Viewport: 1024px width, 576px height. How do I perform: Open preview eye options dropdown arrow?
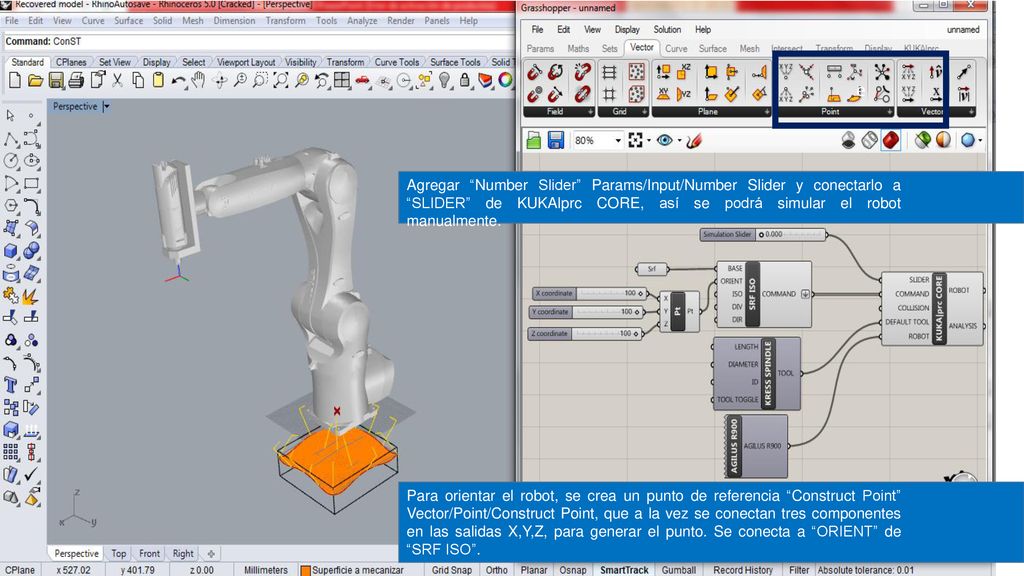point(679,140)
